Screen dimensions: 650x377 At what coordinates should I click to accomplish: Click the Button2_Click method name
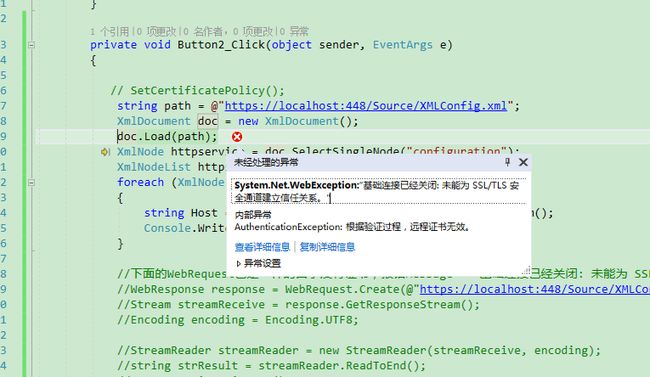pyautogui.click(x=221, y=45)
